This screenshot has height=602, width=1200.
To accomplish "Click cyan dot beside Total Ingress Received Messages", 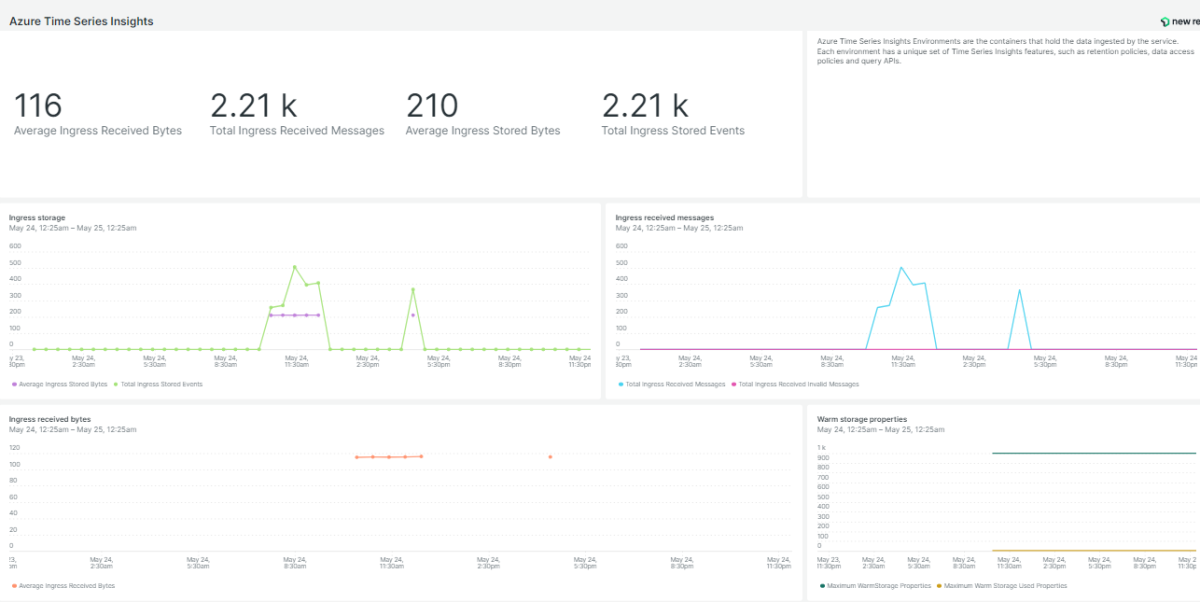I will (621, 384).
